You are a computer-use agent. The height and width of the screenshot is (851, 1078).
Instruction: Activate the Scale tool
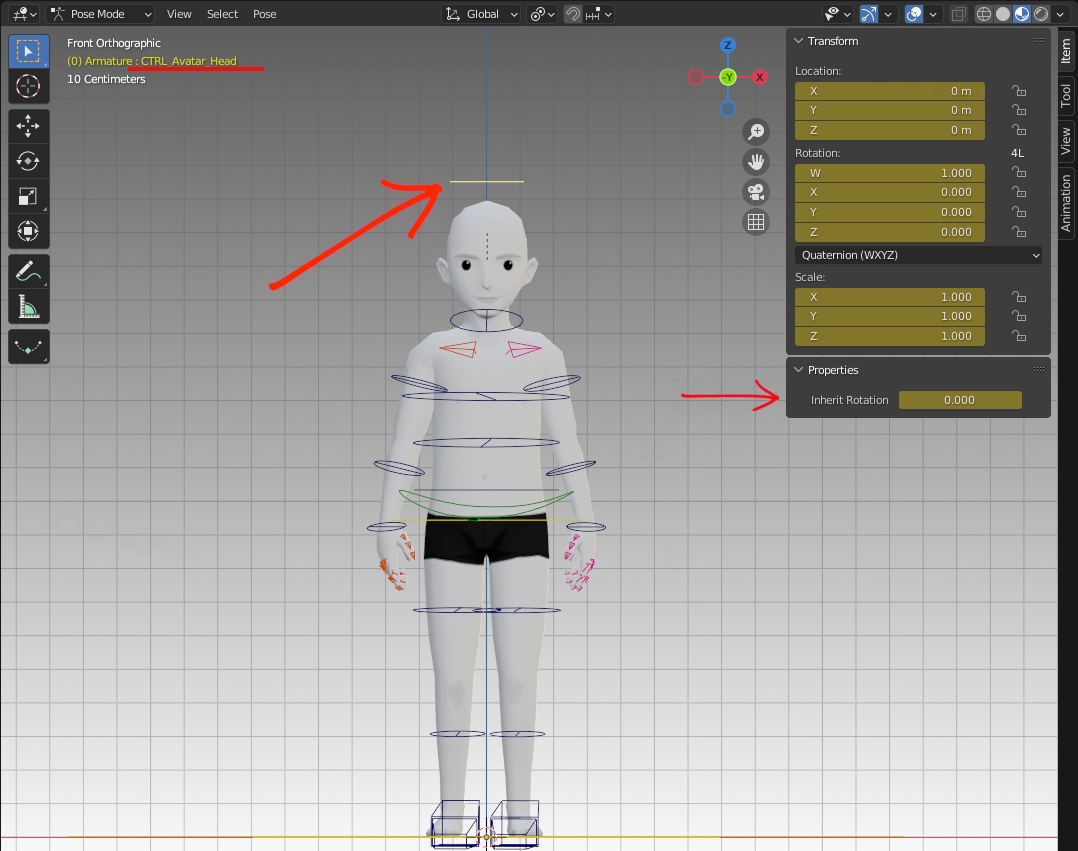[x=28, y=197]
